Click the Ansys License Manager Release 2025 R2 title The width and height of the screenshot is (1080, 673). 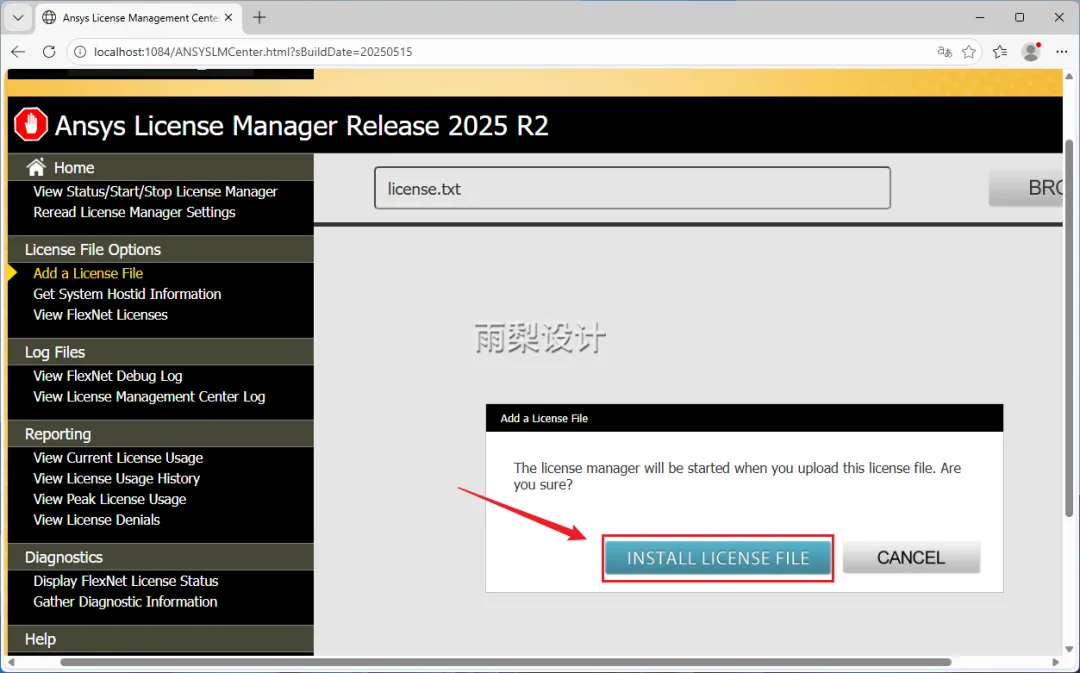pos(302,126)
